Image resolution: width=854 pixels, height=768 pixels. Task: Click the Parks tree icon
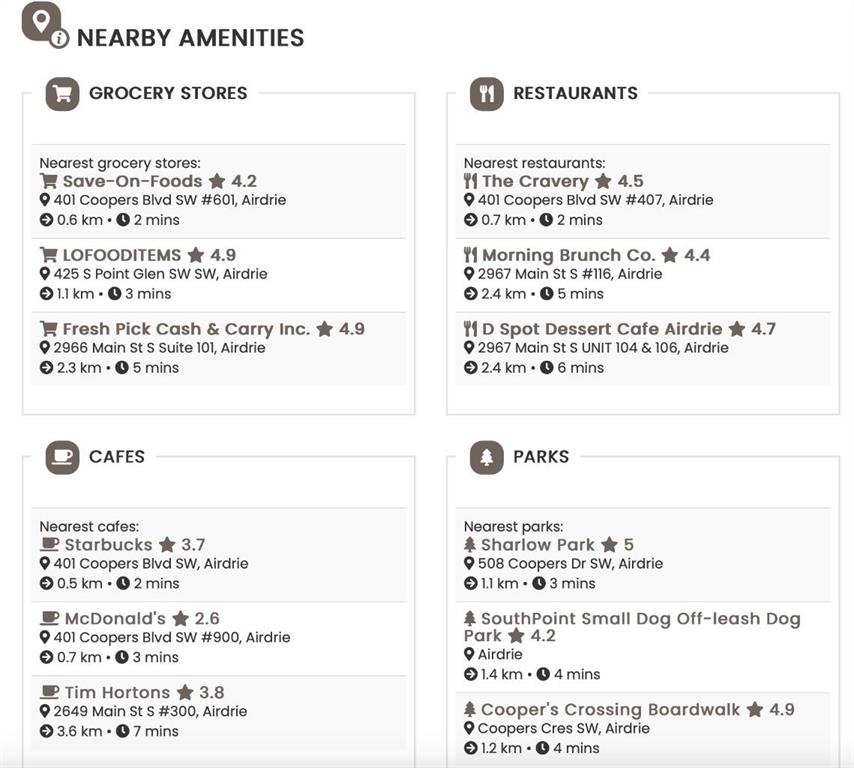(486, 457)
